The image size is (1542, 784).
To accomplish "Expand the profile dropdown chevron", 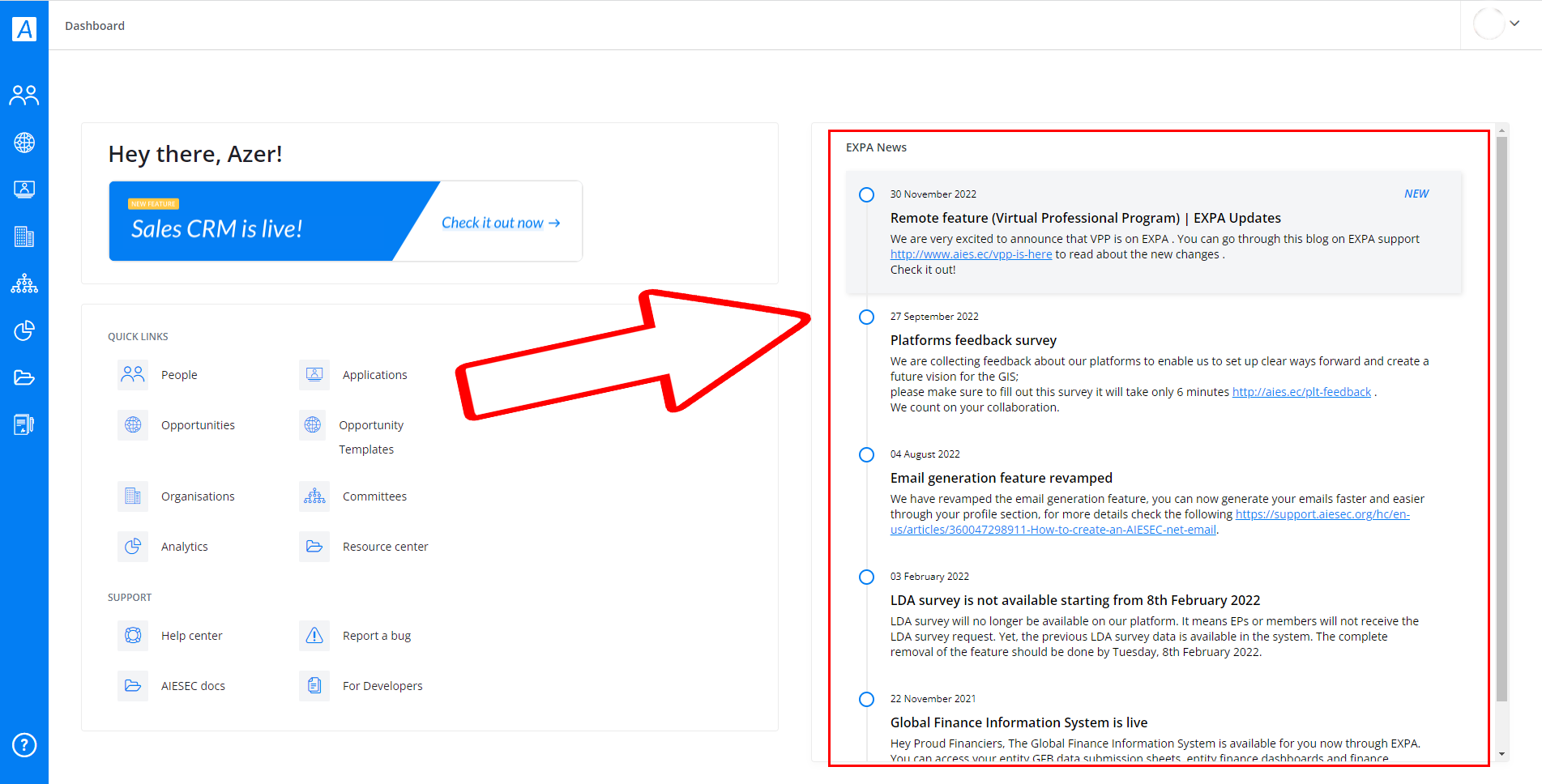I will pos(1514,23).
